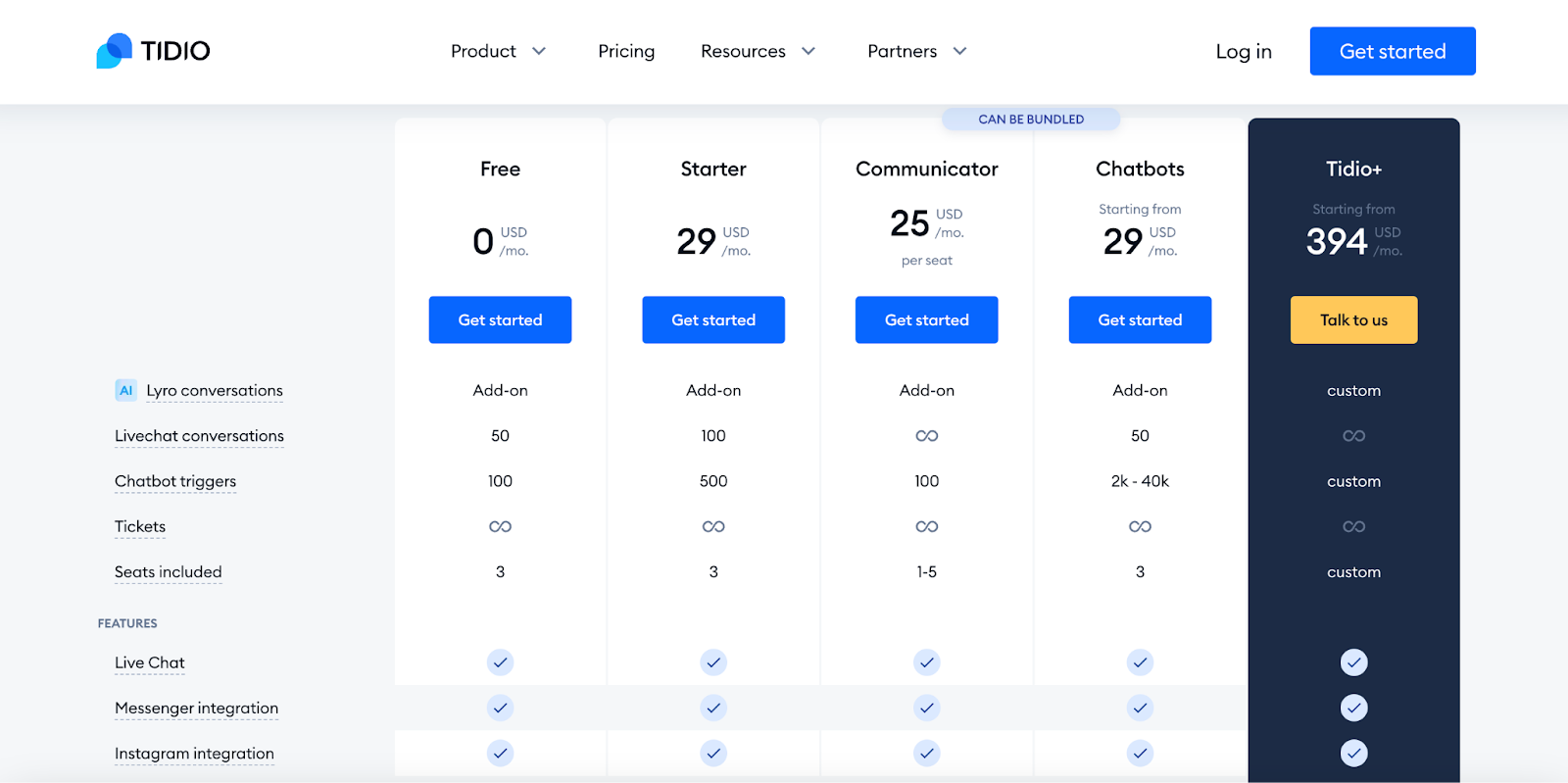Click the infinity icon for Communicator livechat conversations
Screen dimensions: 1568x783
point(926,436)
